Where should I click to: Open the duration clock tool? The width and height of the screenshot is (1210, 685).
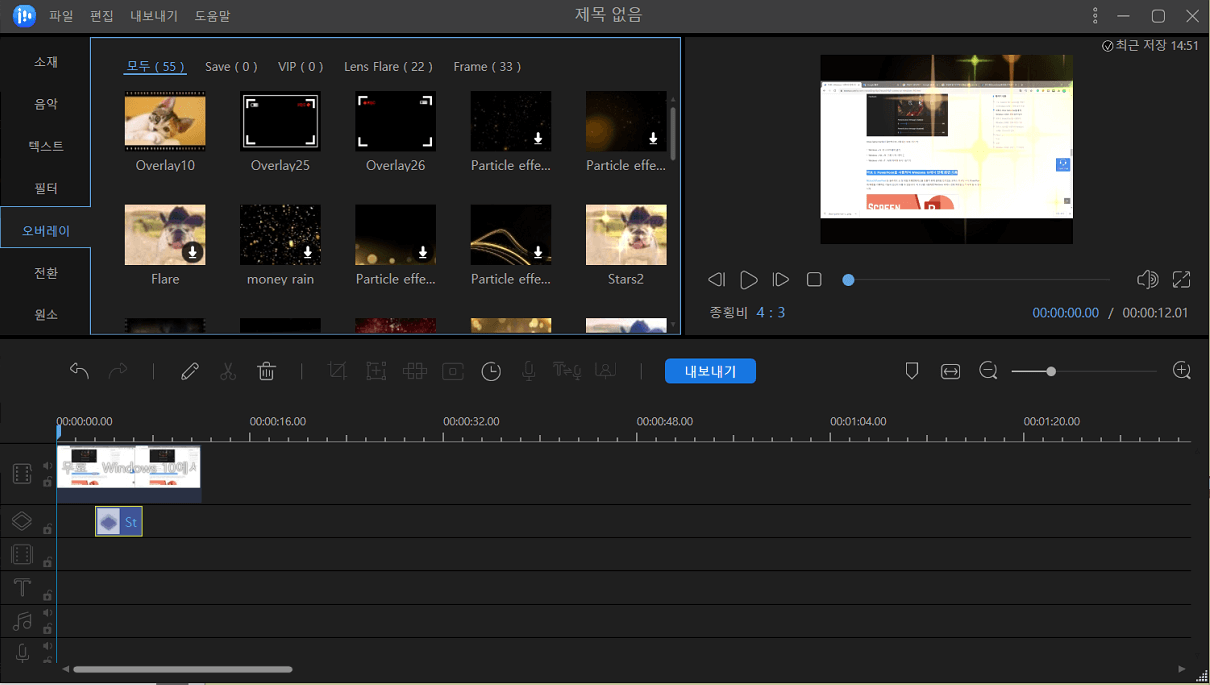tap(491, 371)
